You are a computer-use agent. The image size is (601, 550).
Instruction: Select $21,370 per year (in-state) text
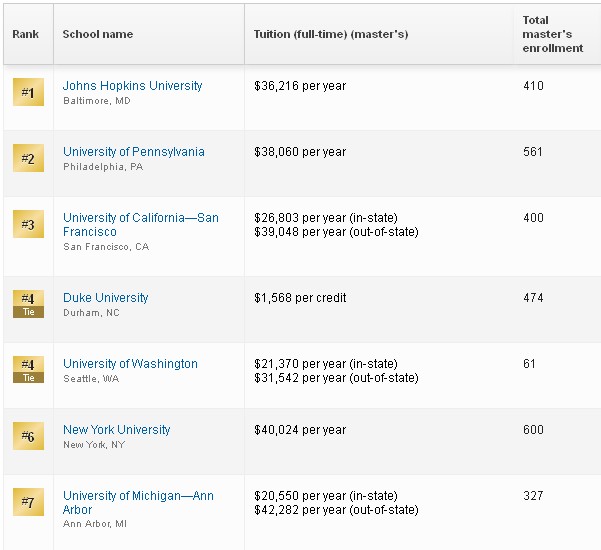click(x=326, y=364)
